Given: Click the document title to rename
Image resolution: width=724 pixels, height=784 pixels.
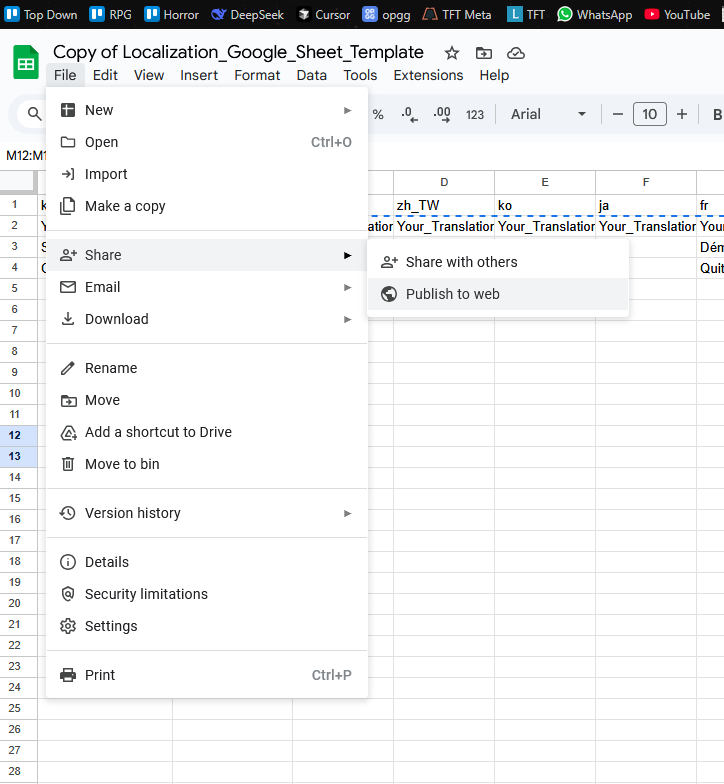Looking at the screenshot, I should click(238, 52).
